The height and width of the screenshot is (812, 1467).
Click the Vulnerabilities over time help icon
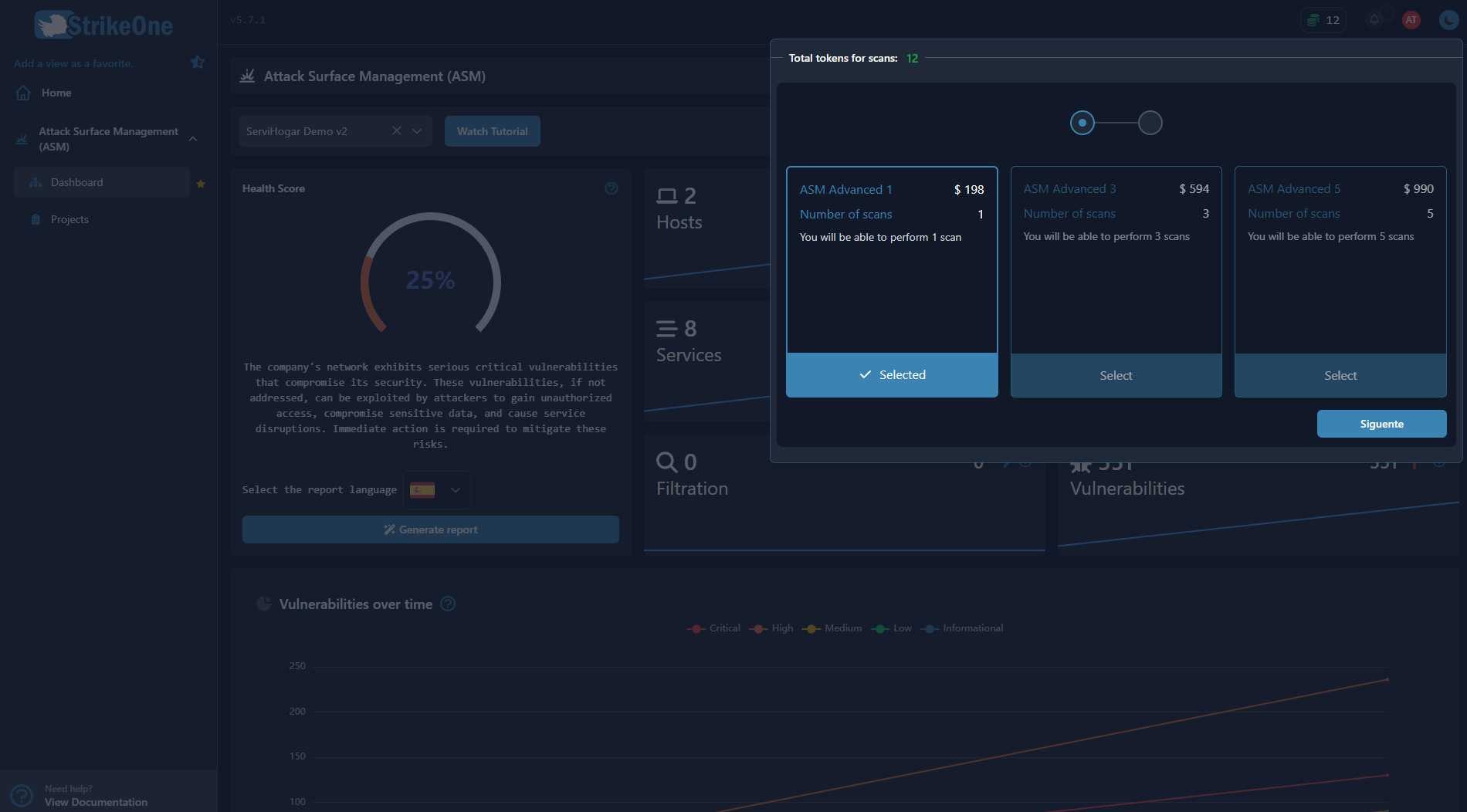pyautogui.click(x=448, y=604)
